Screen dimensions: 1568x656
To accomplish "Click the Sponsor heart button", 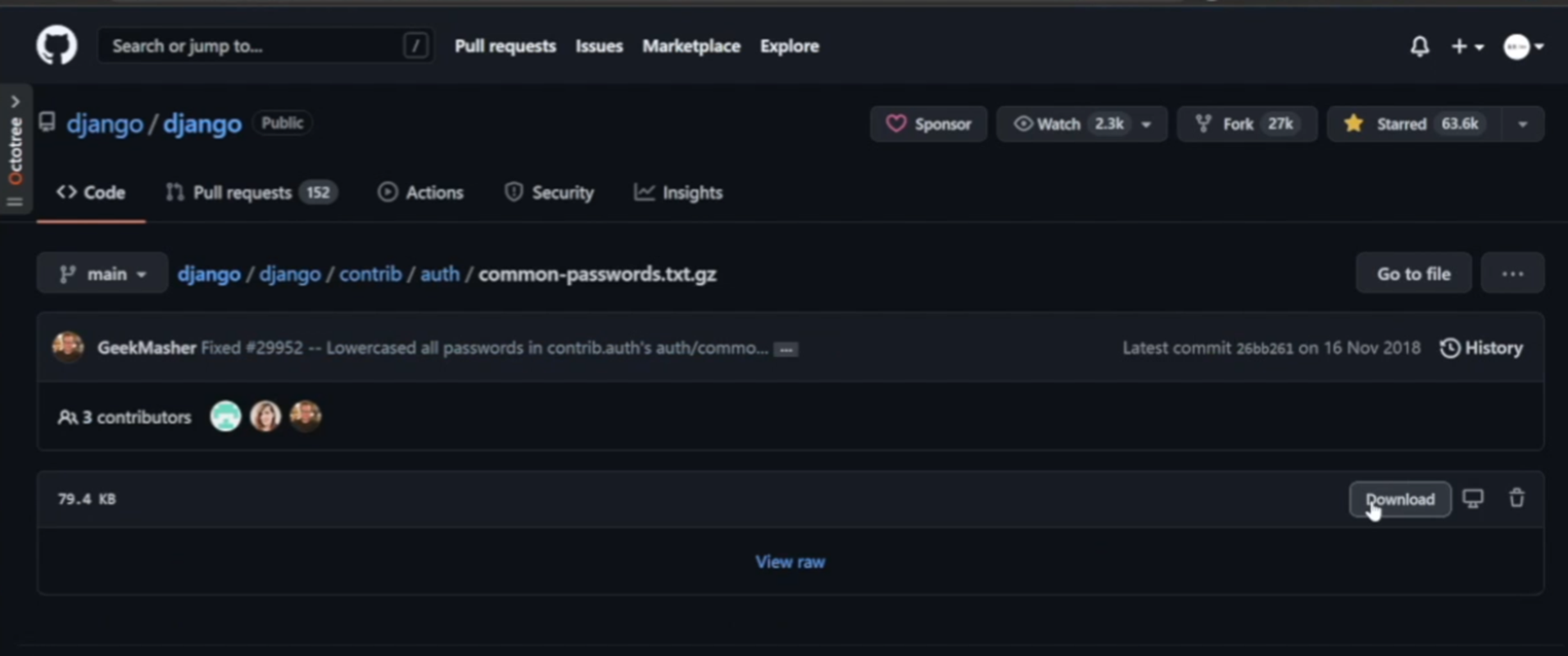I will 928,124.
